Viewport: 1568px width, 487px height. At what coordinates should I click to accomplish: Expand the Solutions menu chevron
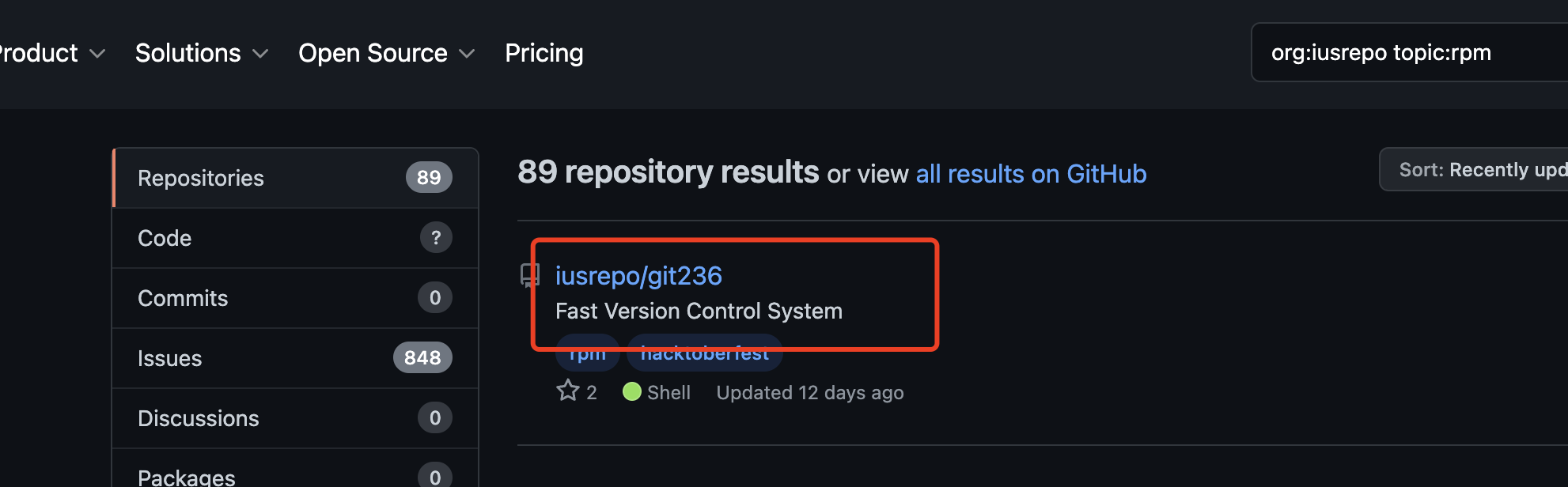click(x=260, y=54)
